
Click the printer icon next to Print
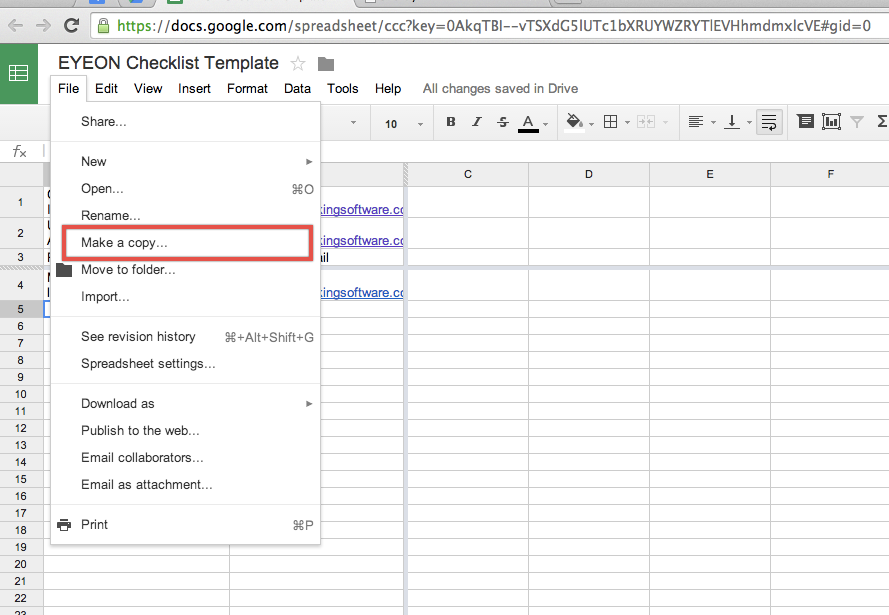64,525
